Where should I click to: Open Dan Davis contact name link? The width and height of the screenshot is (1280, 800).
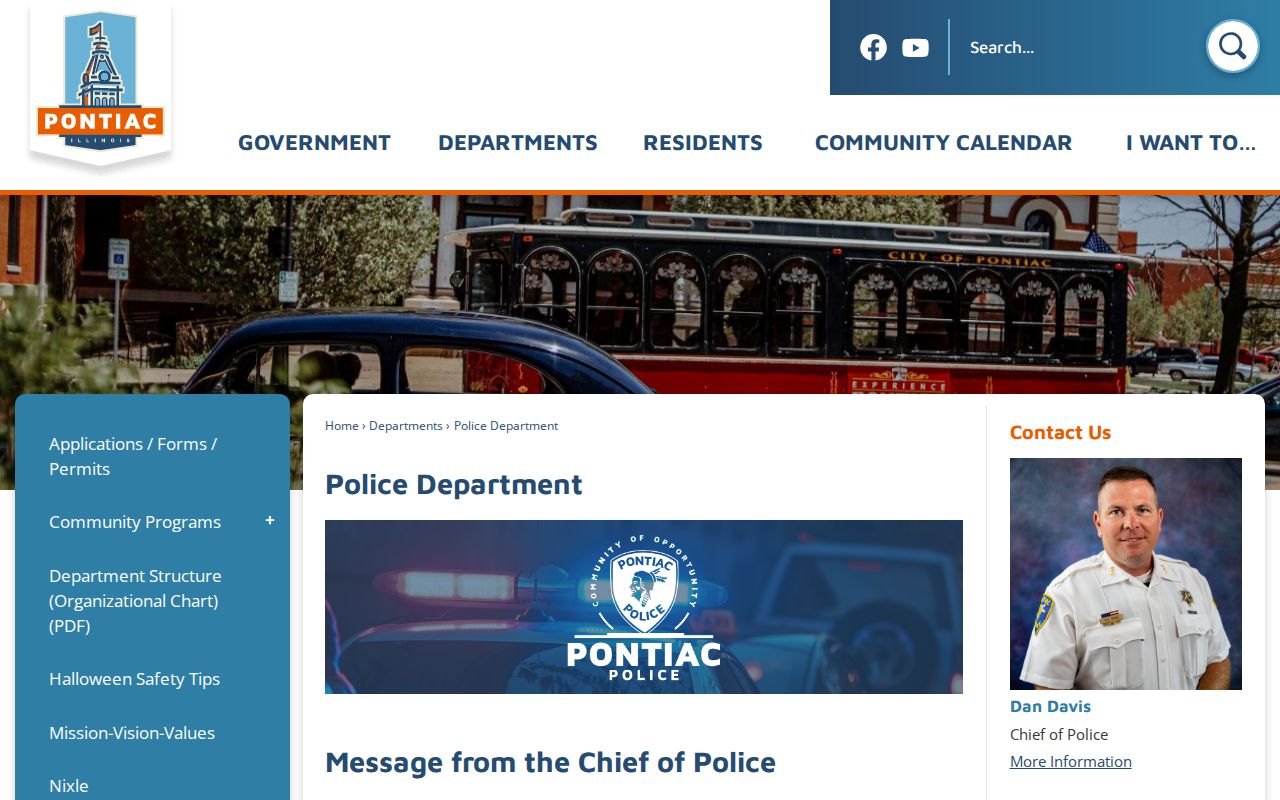point(1050,706)
